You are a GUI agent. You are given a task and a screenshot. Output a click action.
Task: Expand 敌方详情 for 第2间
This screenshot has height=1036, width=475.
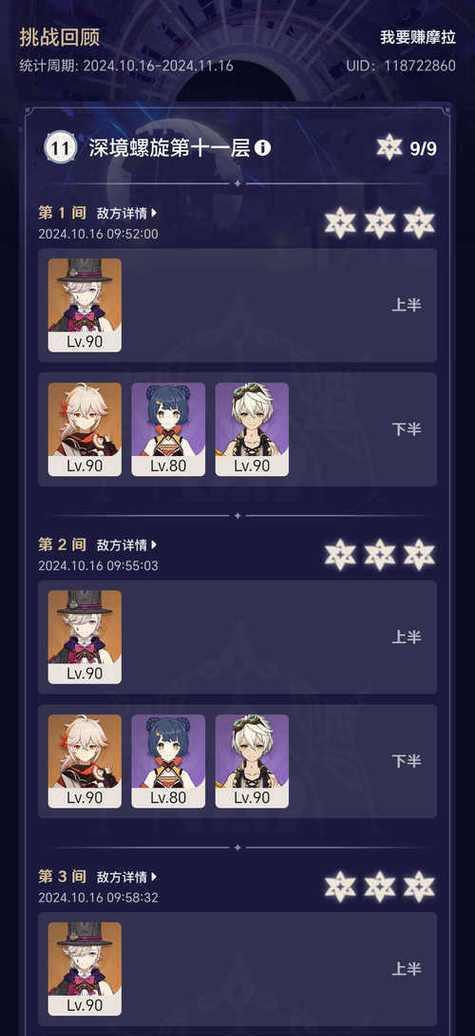128,545
